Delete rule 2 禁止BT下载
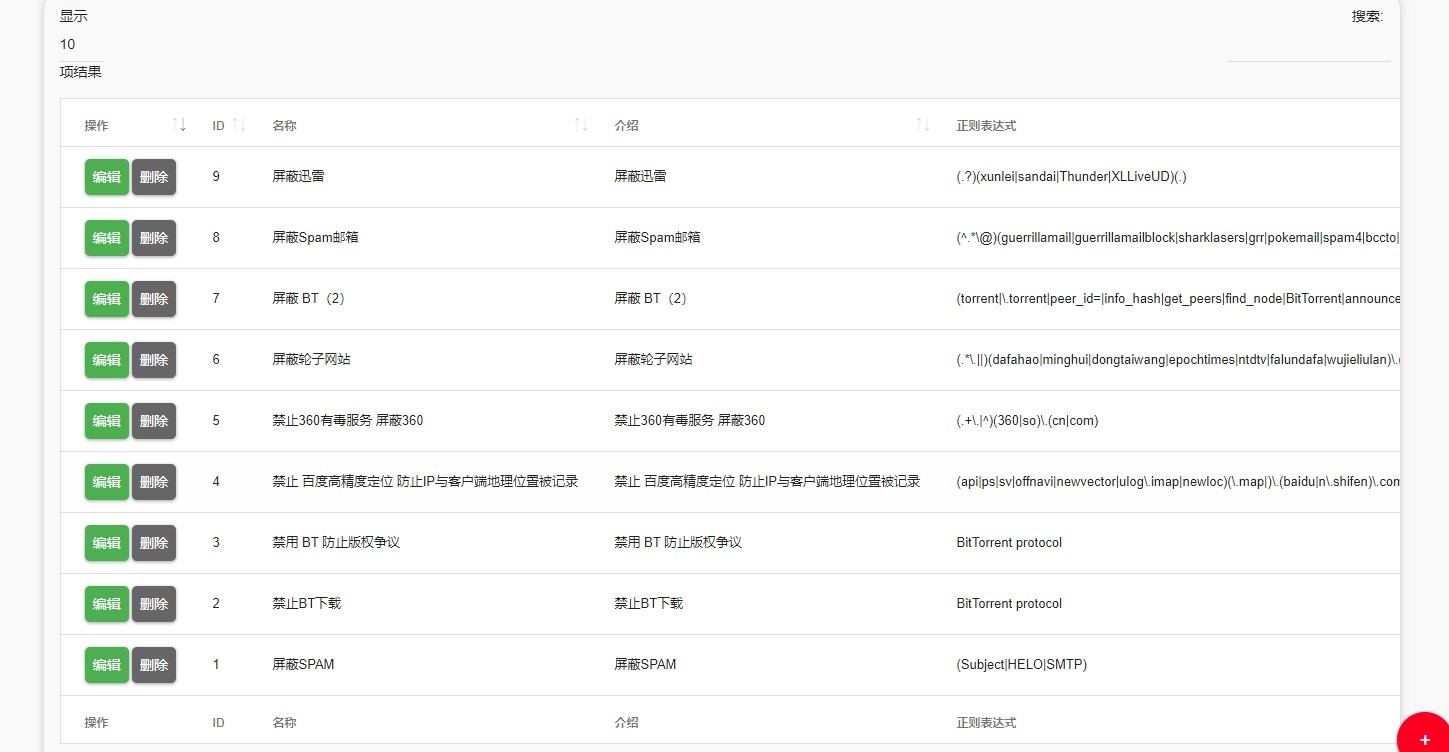This screenshot has height=752, width=1449. click(x=154, y=604)
